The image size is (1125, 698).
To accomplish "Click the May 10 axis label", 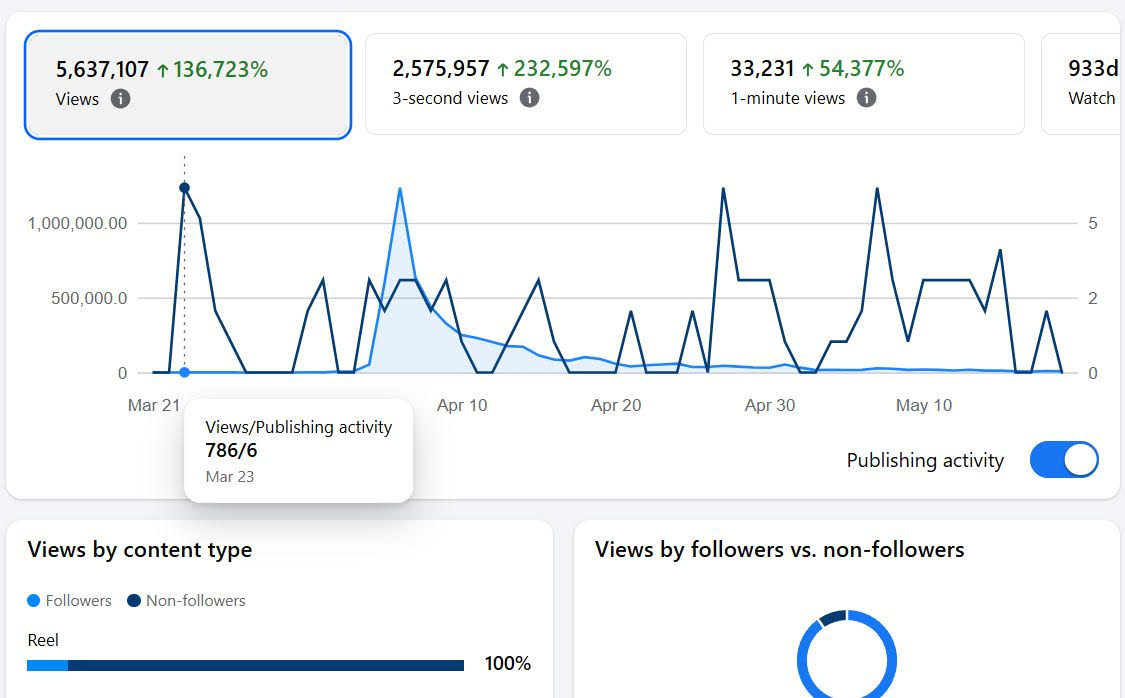I will pos(923,405).
